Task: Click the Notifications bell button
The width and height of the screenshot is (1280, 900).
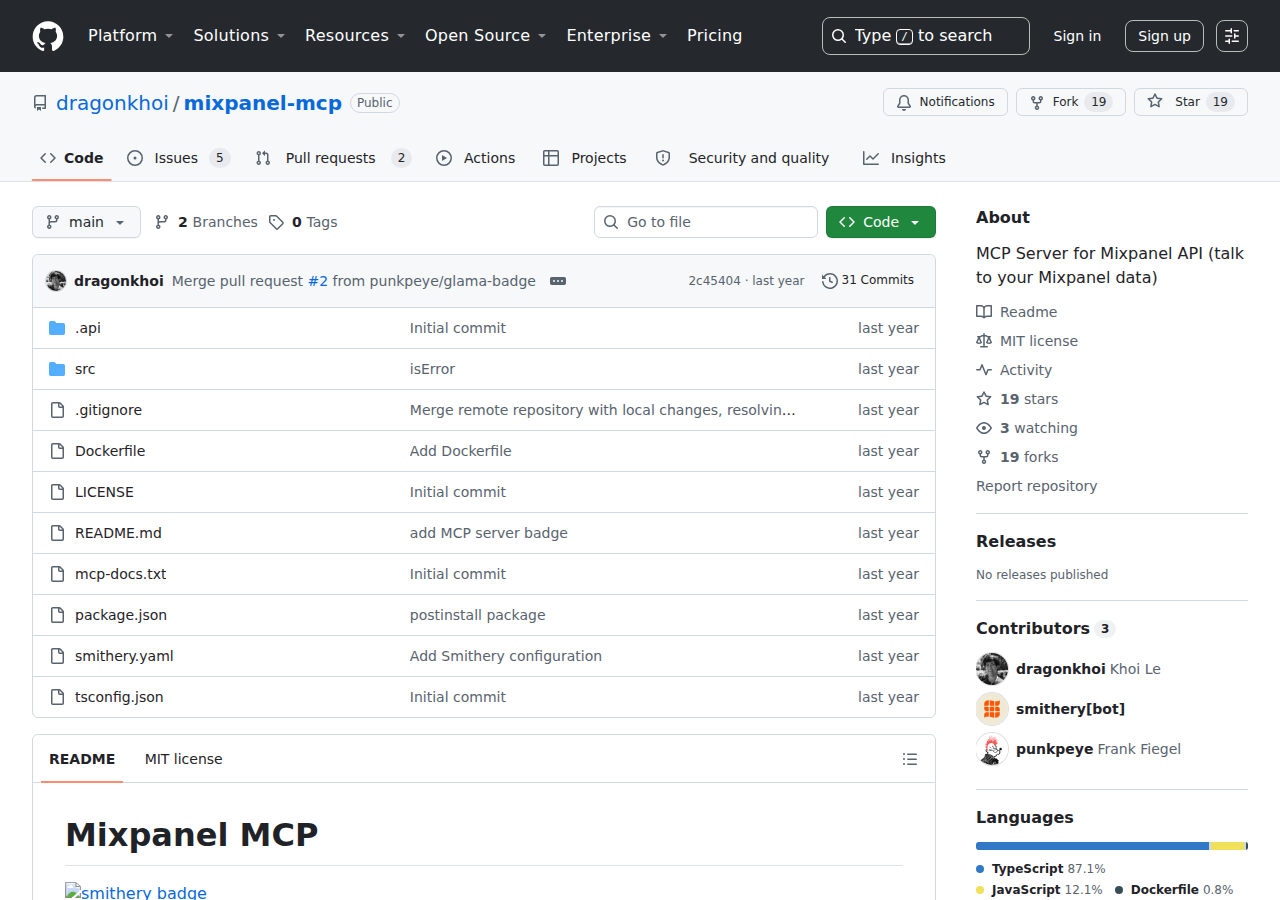Action: 945,102
